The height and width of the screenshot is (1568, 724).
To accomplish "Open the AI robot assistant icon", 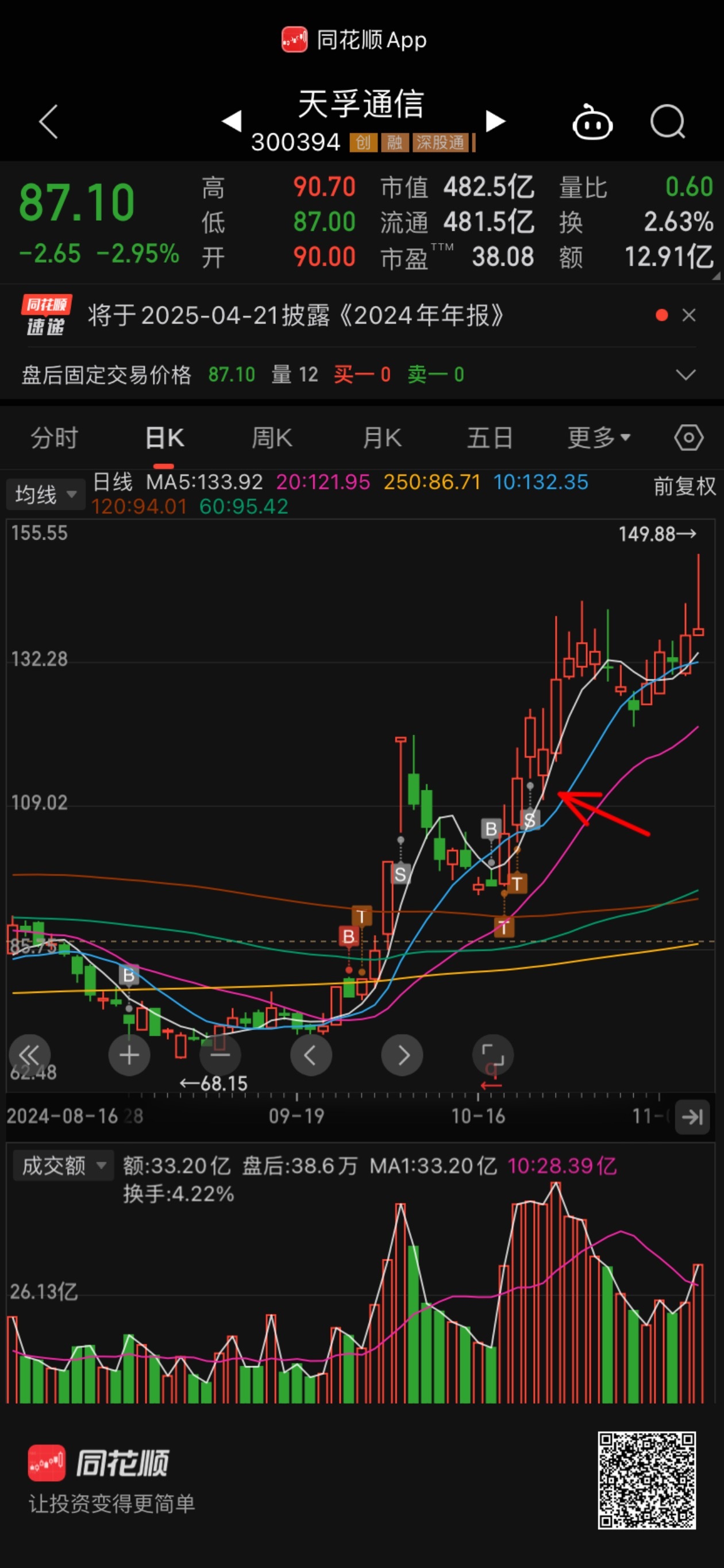I will [592, 122].
